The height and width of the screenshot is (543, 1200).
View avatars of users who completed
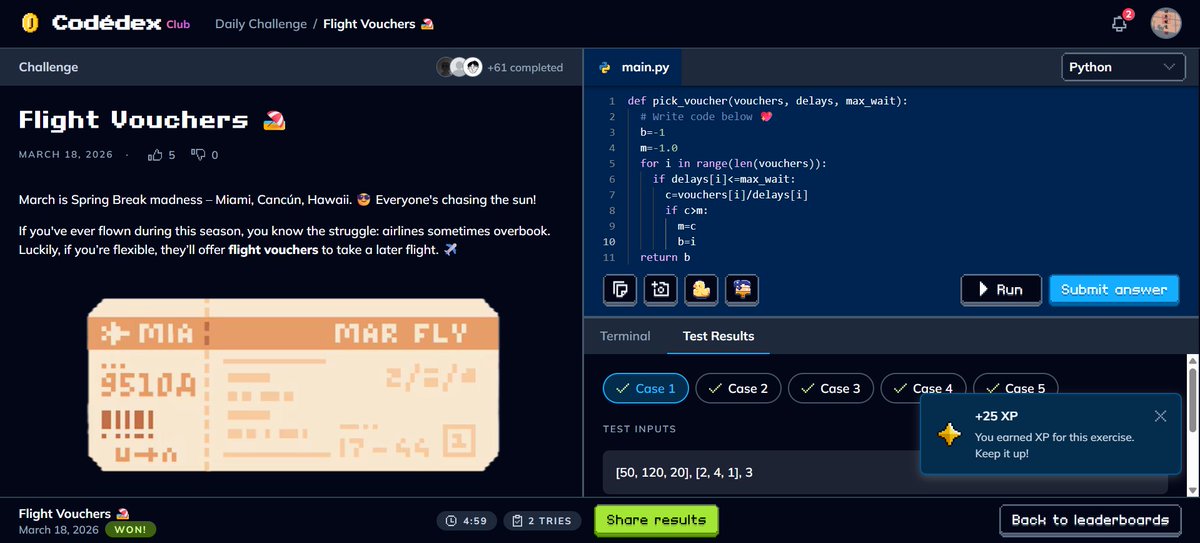click(x=460, y=67)
